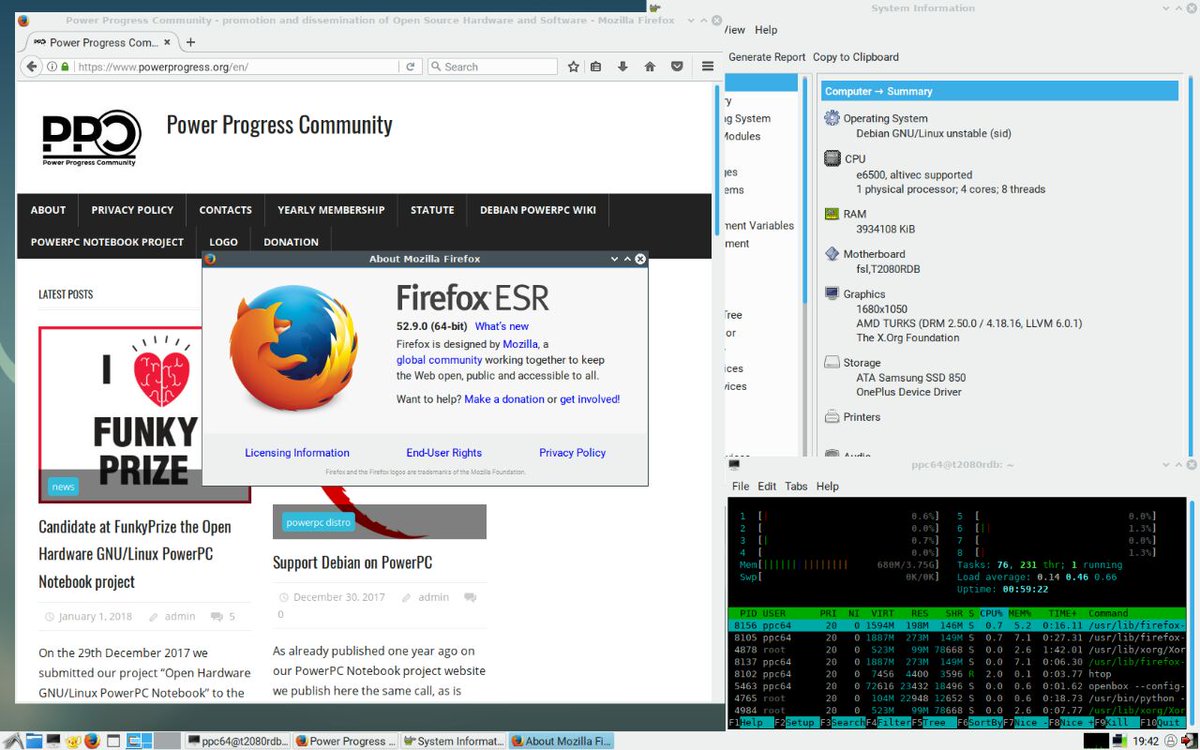Switch to System Information taskbar button
This screenshot has width=1200, height=750.
(x=452, y=741)
